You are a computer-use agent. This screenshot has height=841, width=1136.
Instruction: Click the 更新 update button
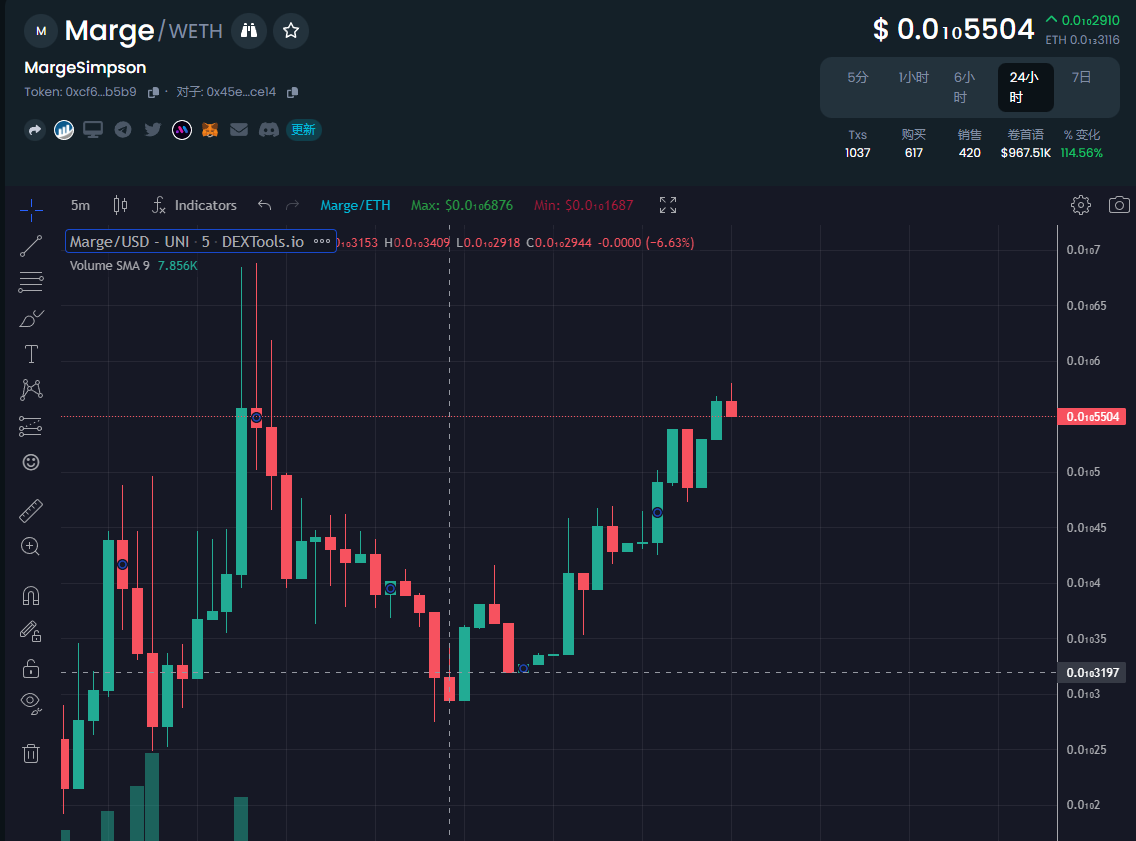[x=304, y=130]
